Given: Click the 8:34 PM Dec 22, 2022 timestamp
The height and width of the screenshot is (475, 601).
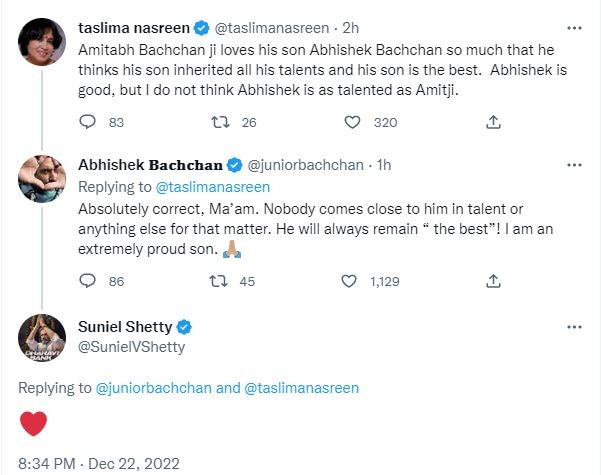Looking at the screenshot, I should [x=99, y=463].
